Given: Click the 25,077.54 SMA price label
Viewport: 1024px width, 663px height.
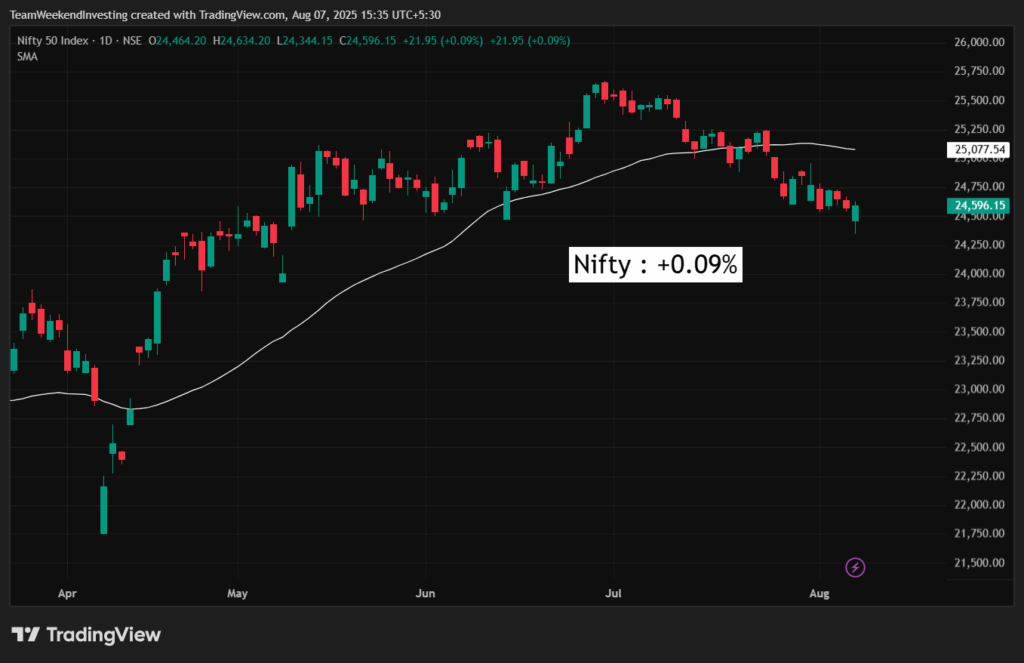Looking at the screenshot, I should coord(978,150).
